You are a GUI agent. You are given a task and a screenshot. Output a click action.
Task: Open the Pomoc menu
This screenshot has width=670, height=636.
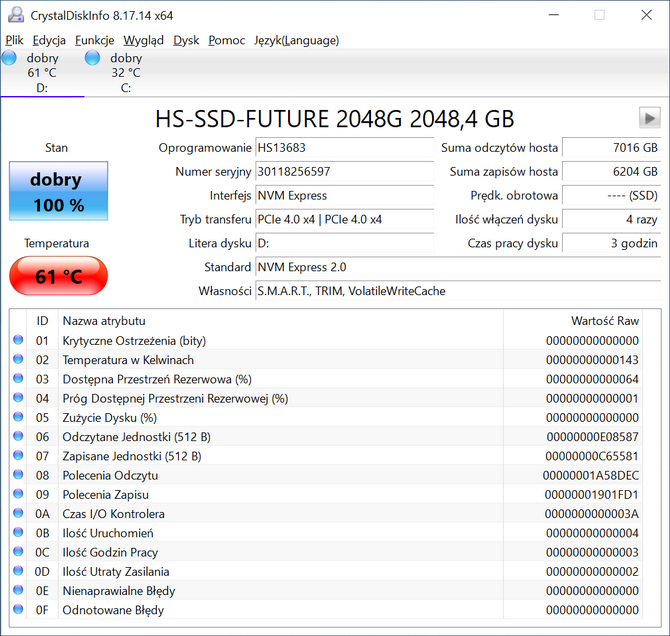[x=226, y=40]
